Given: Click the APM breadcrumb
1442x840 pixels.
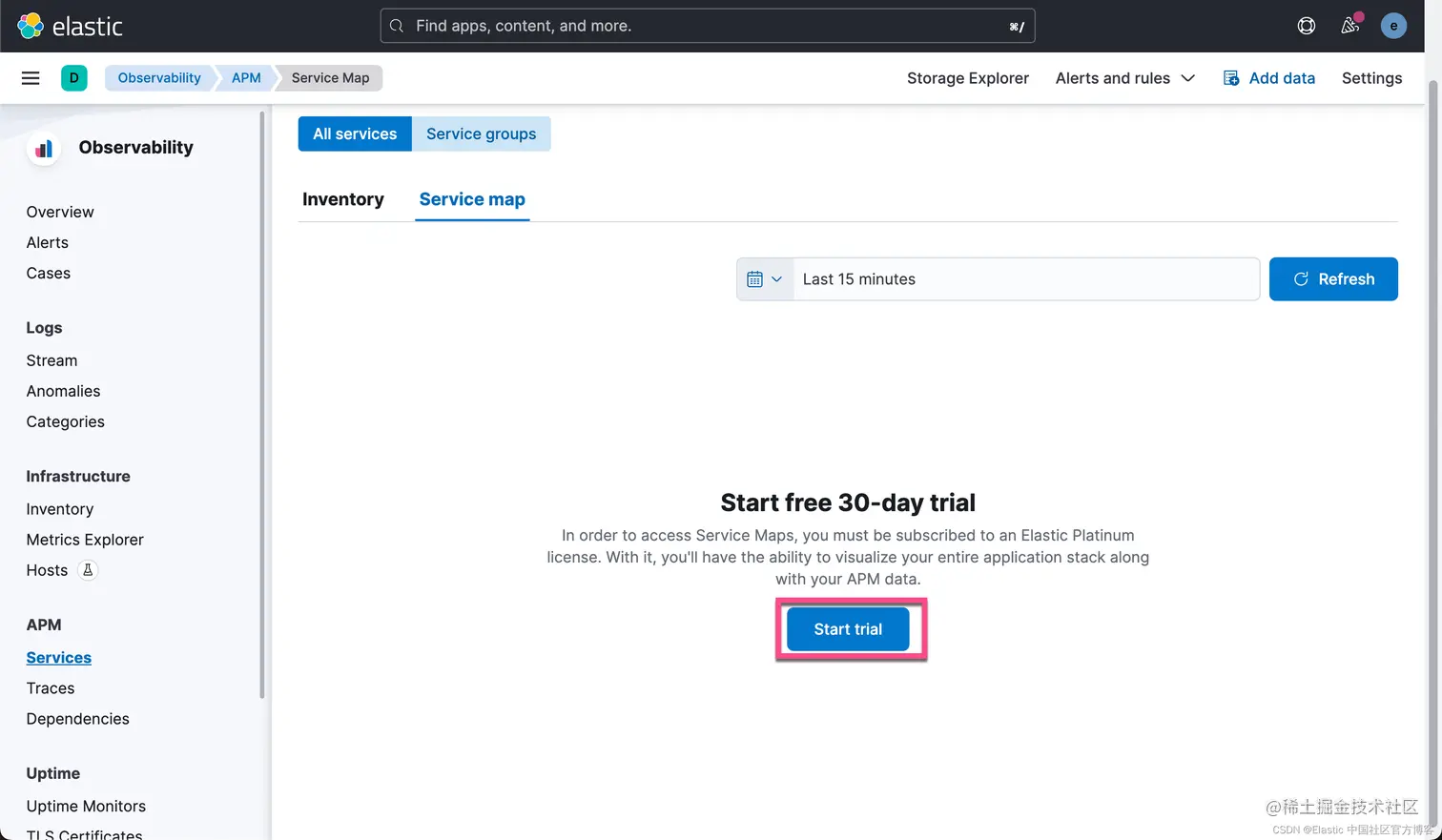Looking at the screenshot, I should point(246,78).
